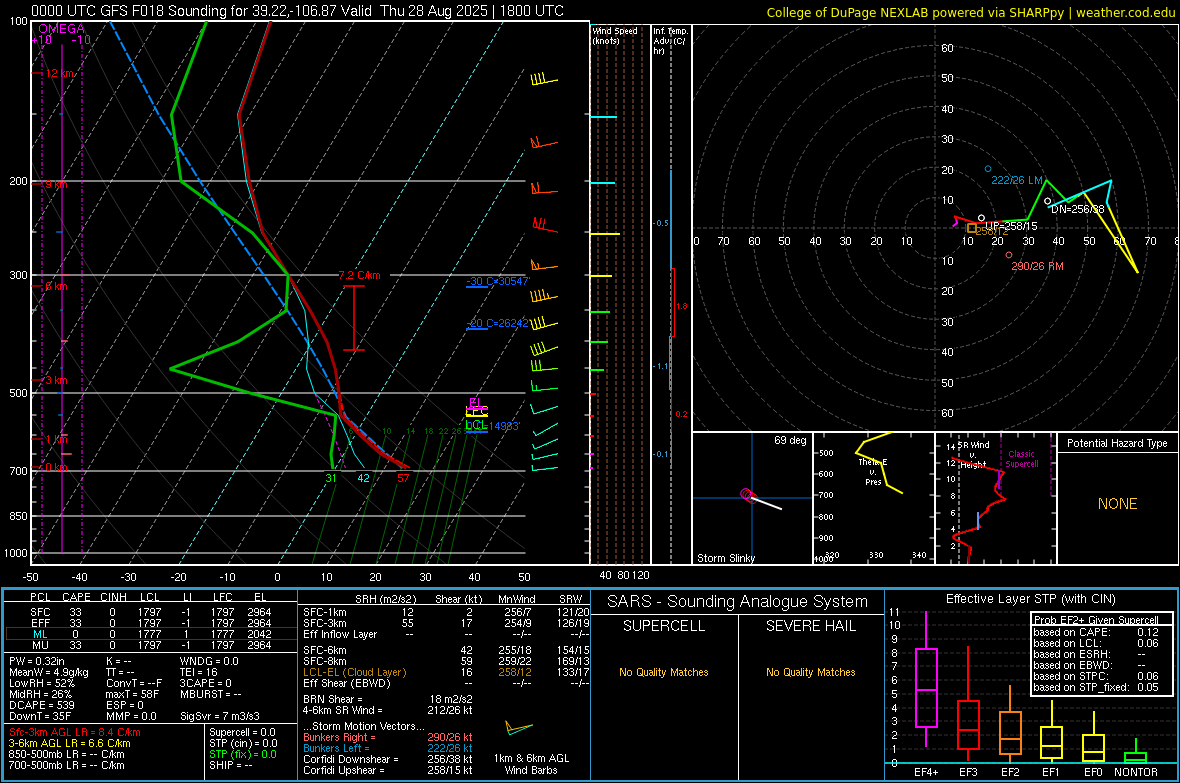Click the Classic Supercell inset label
1180x783 pixels.
[1022, 459]
